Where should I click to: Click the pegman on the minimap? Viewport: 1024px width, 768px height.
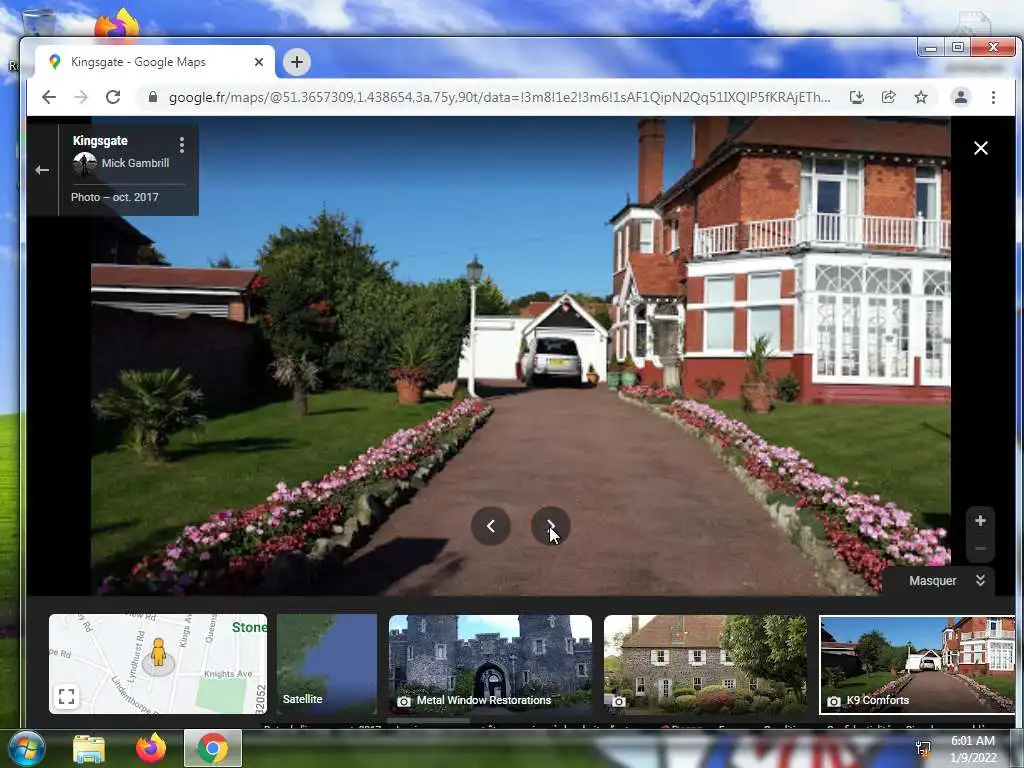coord(158,654)
